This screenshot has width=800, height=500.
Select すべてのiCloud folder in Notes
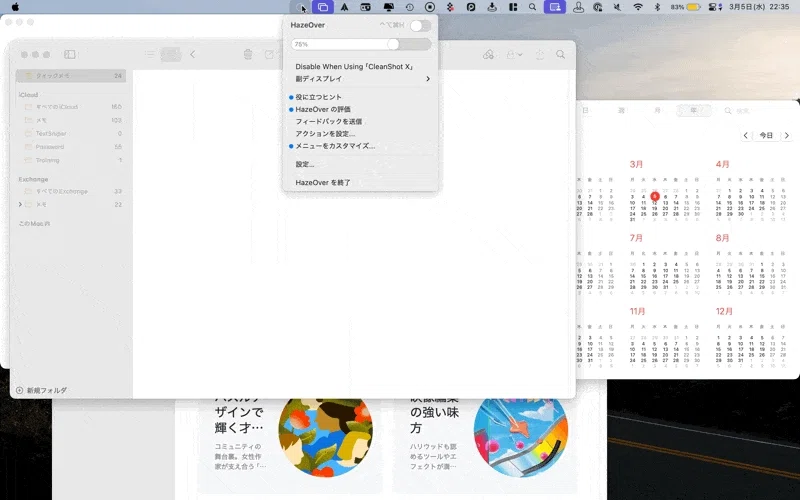pos(71,107)
